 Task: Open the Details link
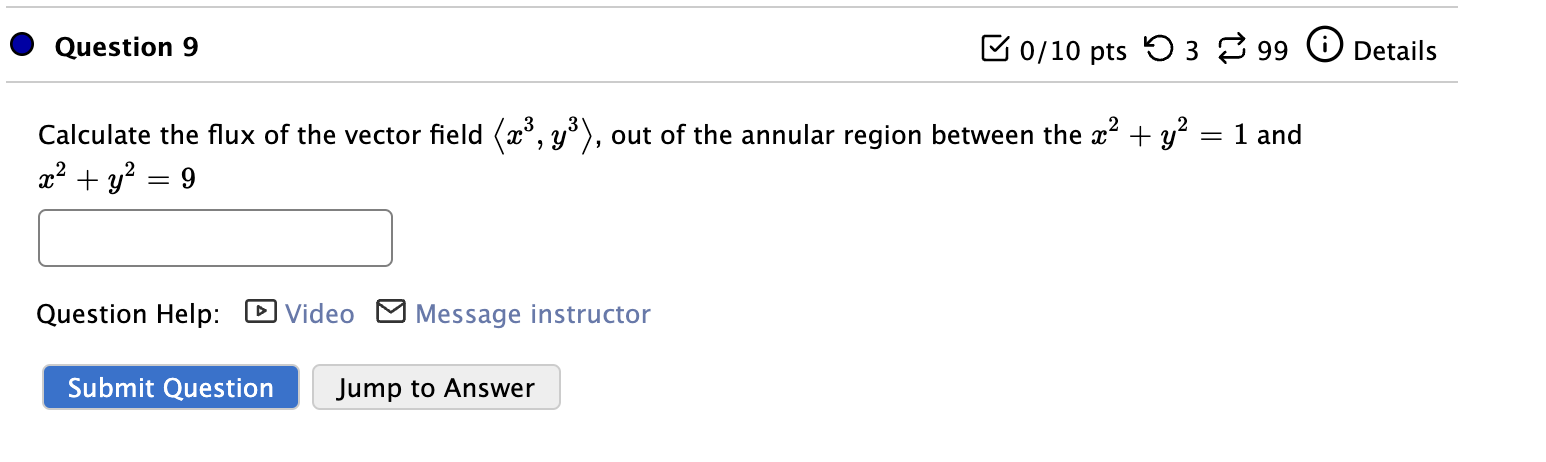click(x=1394, y=51)
